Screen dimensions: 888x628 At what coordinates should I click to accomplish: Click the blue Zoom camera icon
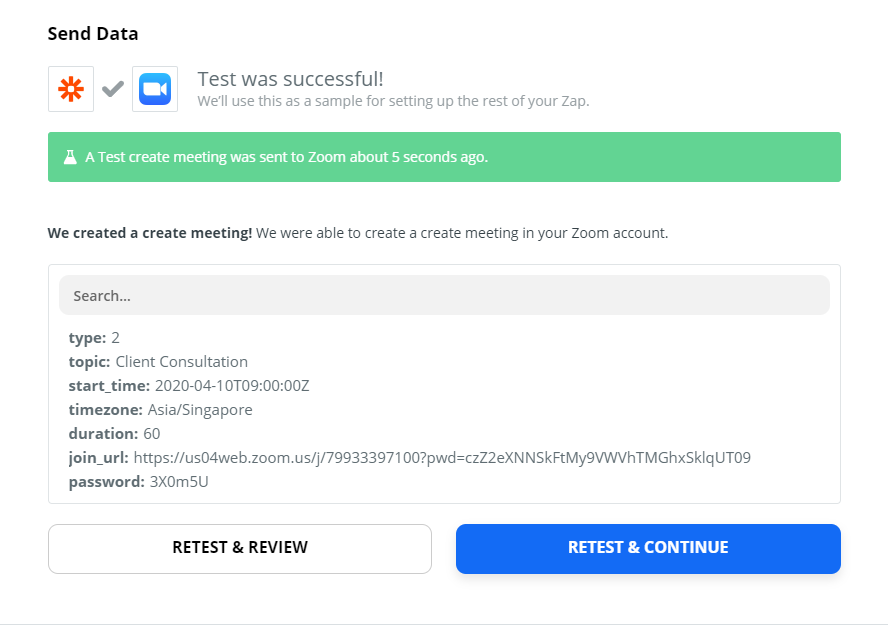click(x=155, y=89)
